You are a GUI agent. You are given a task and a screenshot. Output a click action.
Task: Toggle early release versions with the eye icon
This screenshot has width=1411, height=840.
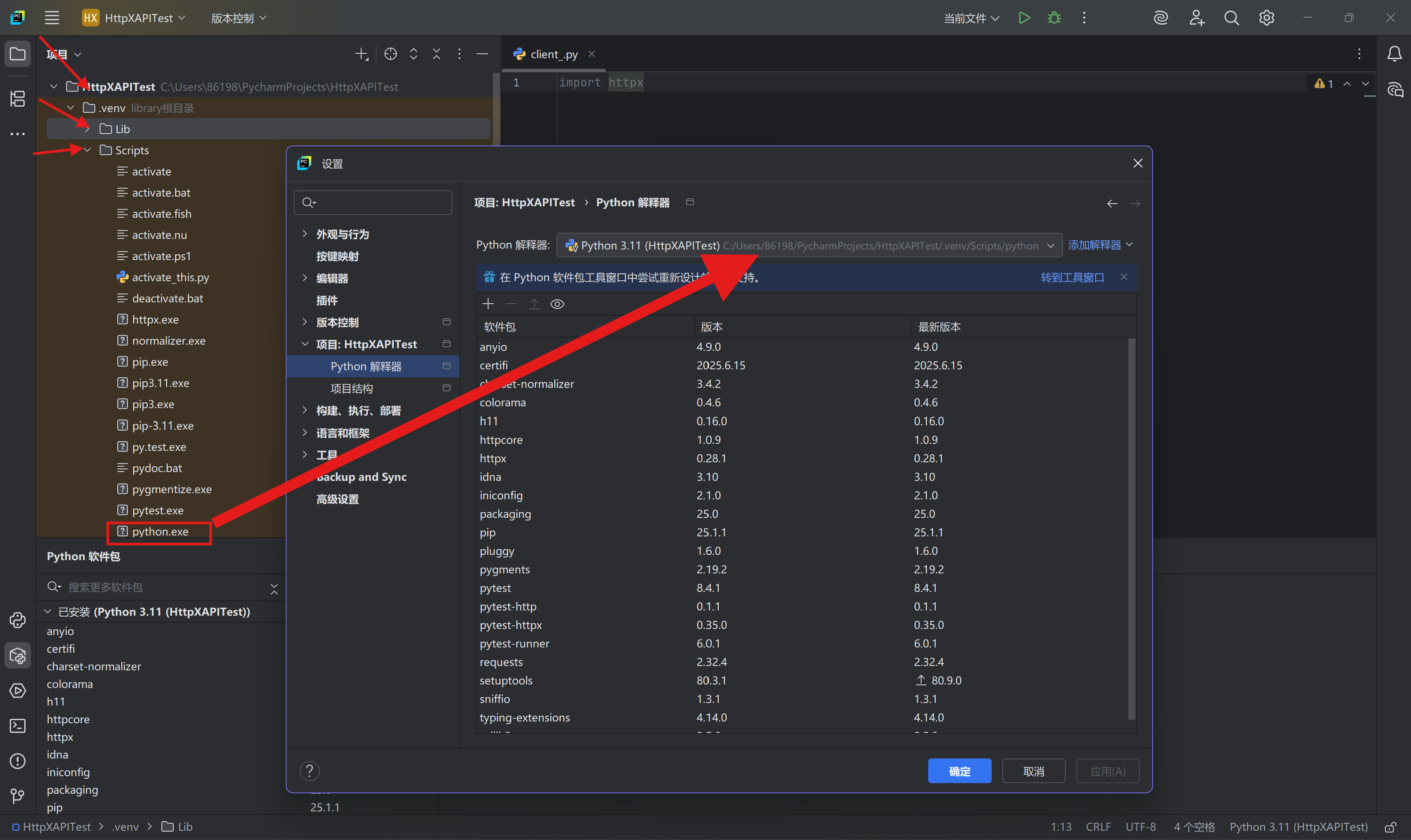click(557, 303)
